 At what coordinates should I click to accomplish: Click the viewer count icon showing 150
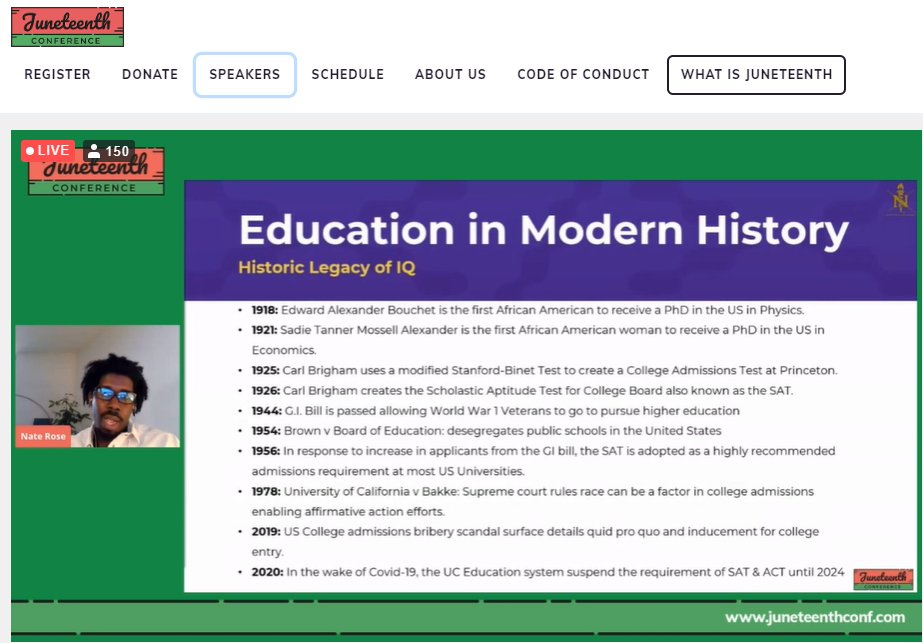click(x=109, y=151)
